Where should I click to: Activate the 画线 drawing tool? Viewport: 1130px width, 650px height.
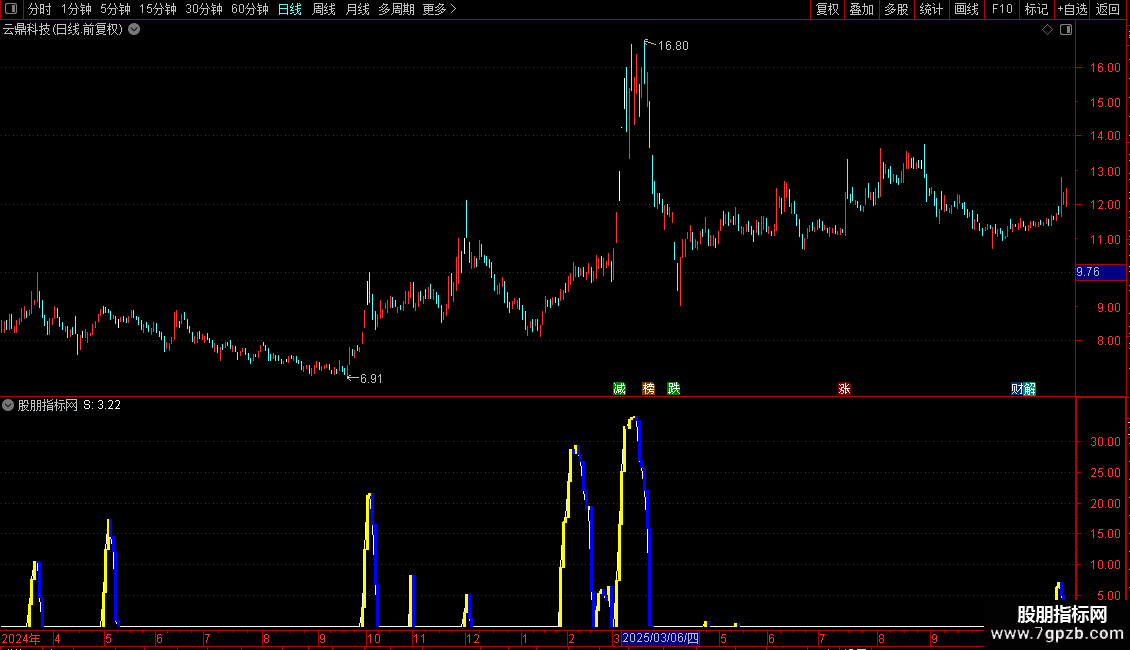coord(966,9)
